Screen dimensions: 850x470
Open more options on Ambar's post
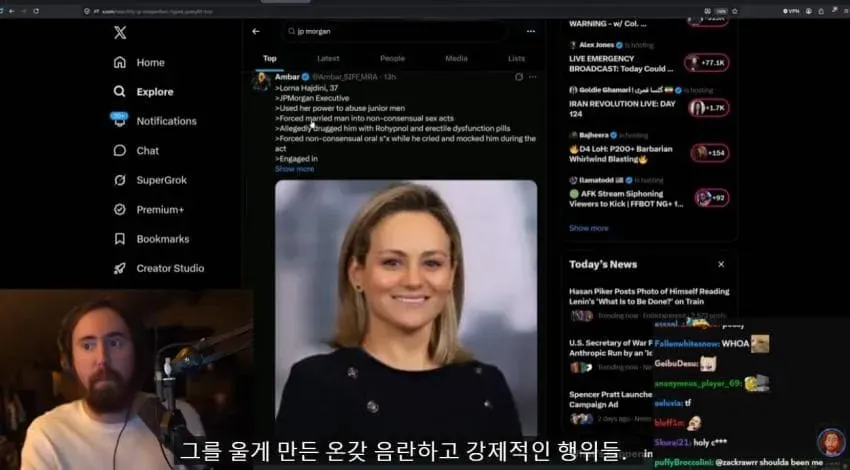(x=533, y=77)
